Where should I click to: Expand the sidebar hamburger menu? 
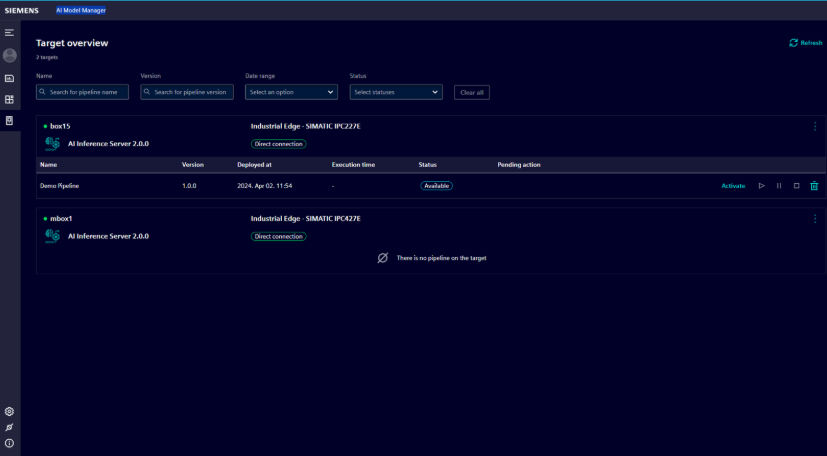(9, 33)
